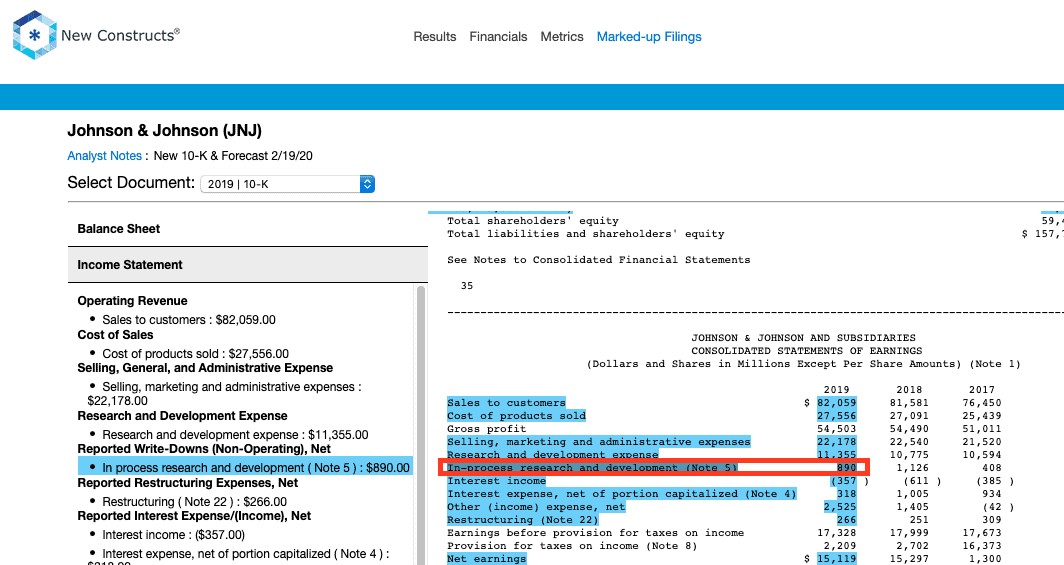1064x565 pixels.
Task: Open the Metrics nav item
Action: 562,37
